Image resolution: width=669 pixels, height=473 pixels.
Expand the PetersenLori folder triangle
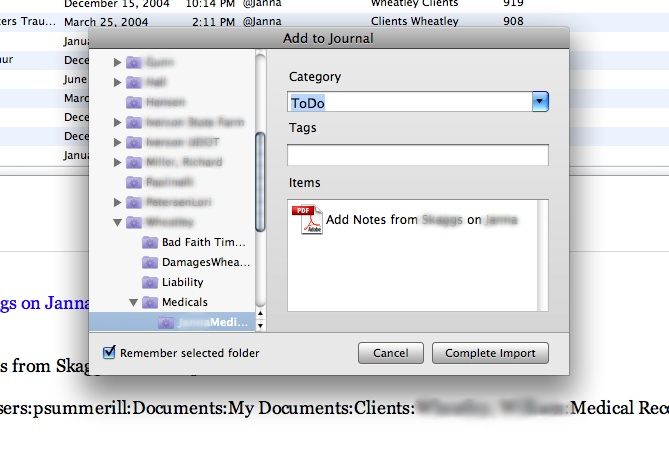click(x=117, y=202)
